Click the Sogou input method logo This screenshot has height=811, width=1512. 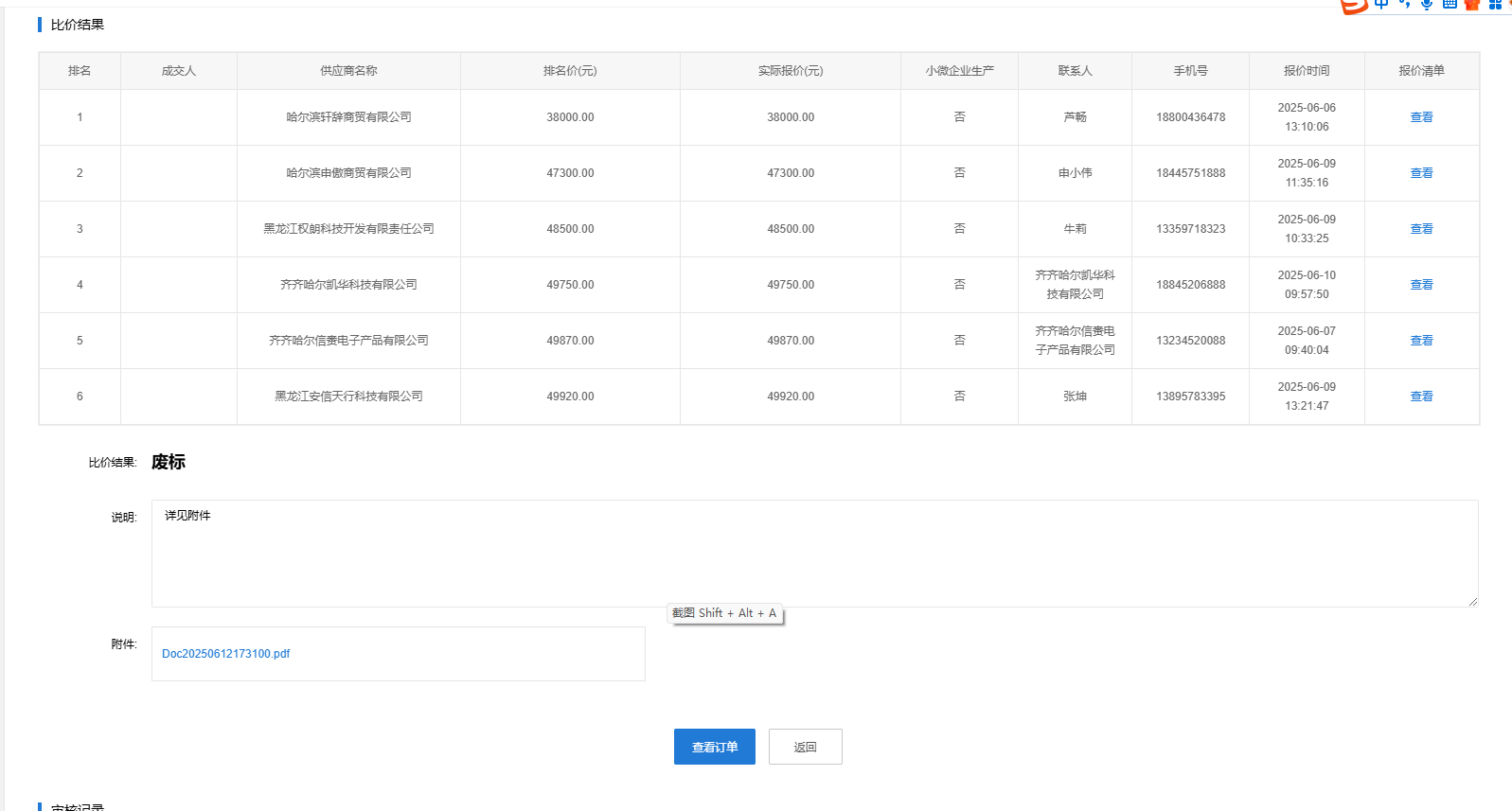tap(1354, 5)
